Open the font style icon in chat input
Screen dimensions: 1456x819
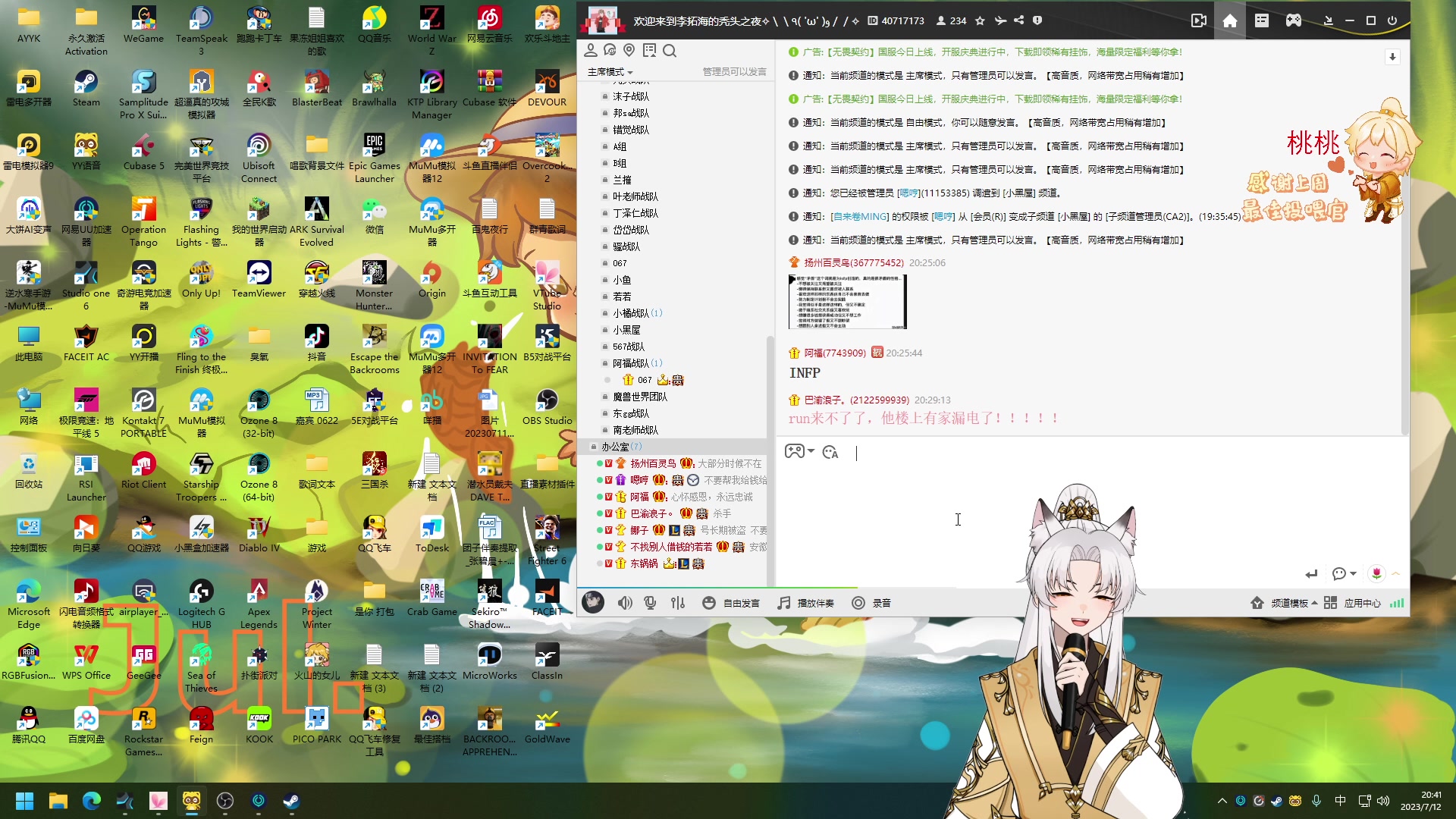pos(830,452)
